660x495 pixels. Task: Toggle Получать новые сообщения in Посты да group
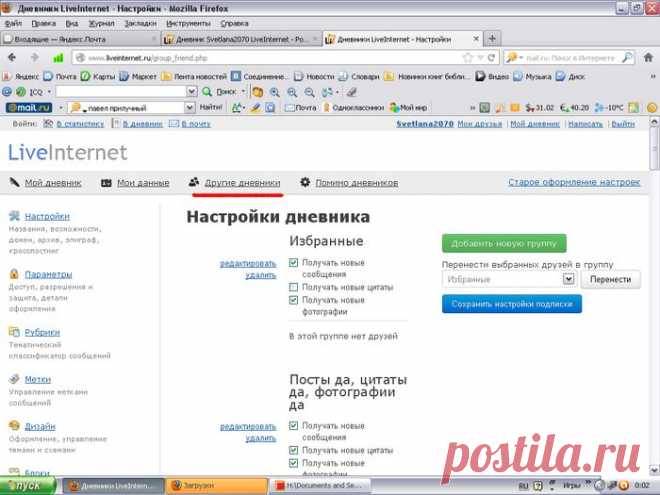click(x=293, y=426)
